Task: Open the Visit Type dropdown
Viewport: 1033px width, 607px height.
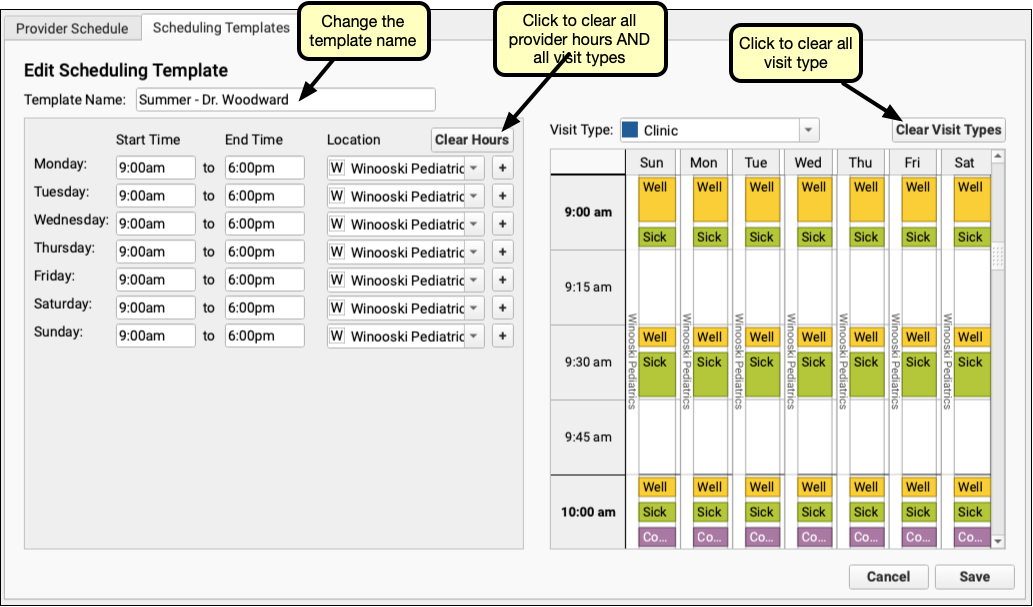Action: coord(809,130)
